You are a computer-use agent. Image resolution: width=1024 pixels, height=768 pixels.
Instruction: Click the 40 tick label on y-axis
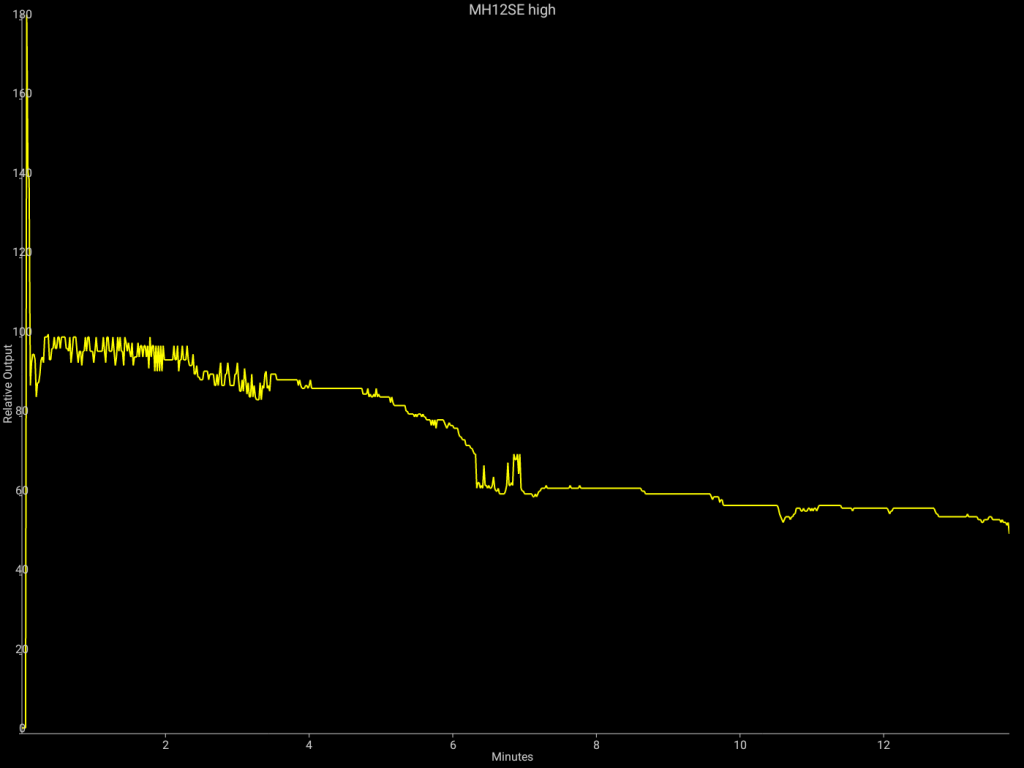pos(24,570)
